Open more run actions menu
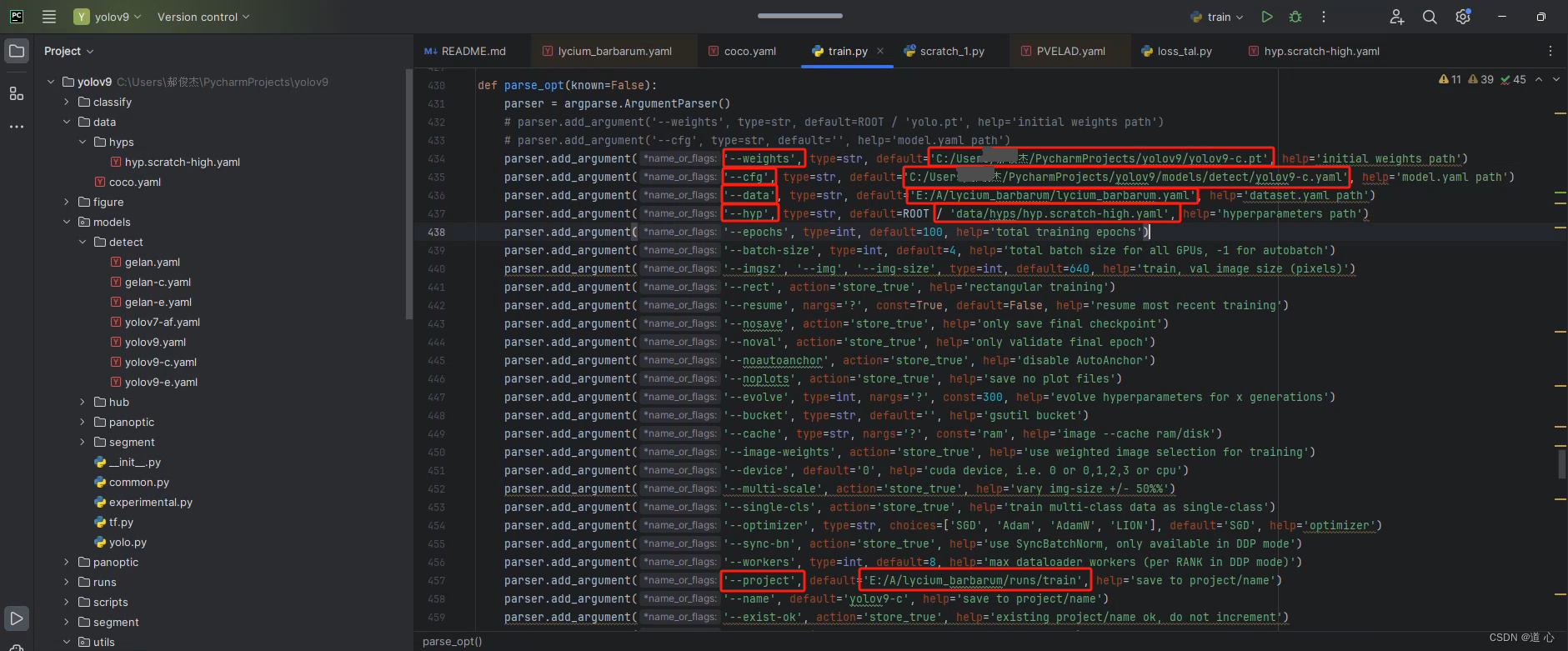Viewport: 1568px width, 651px height. [1324, 17]
